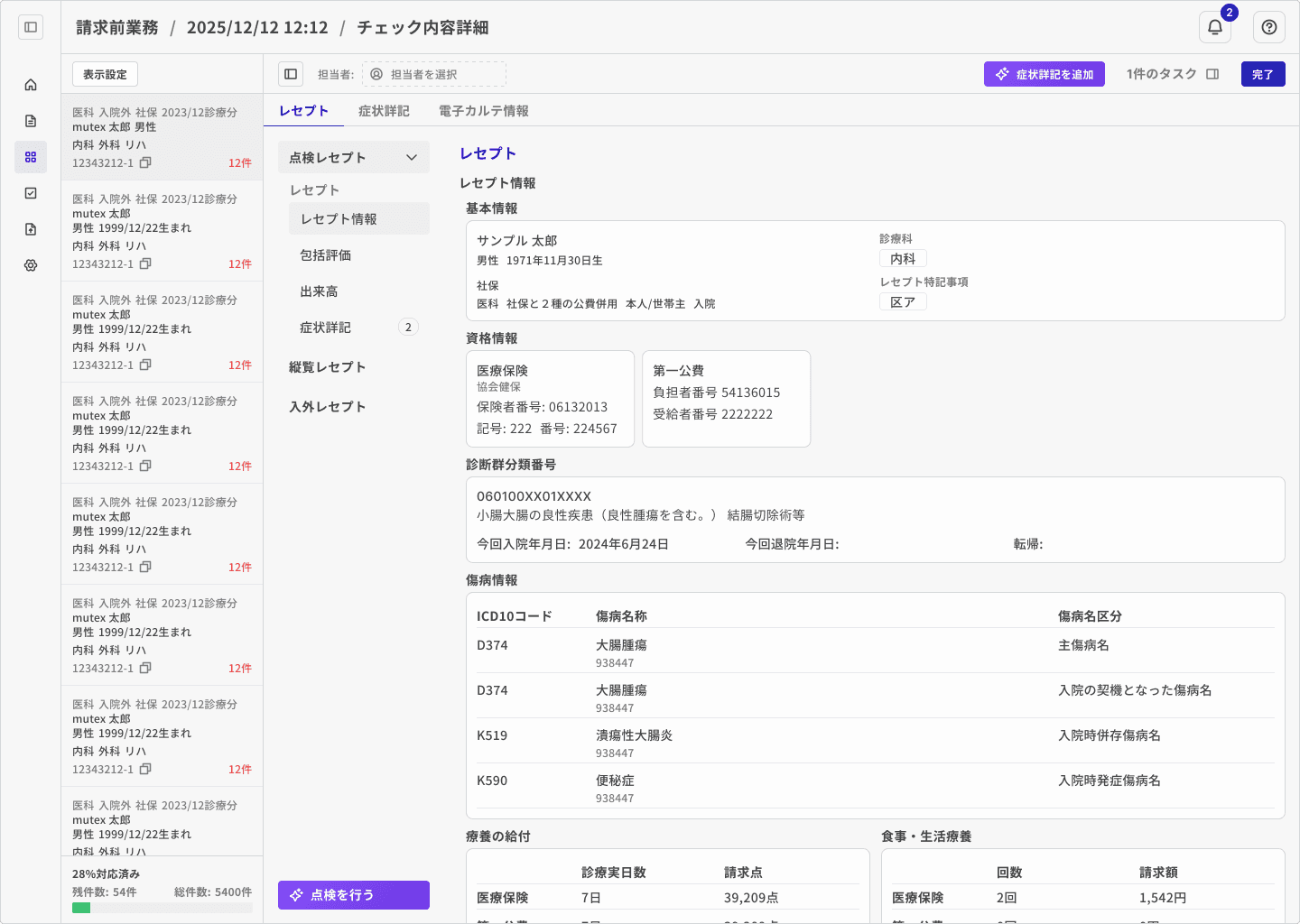Viewport: 1300px width, 924px height.
Task: Select 出来高 in the side menu
Action: 359,291
